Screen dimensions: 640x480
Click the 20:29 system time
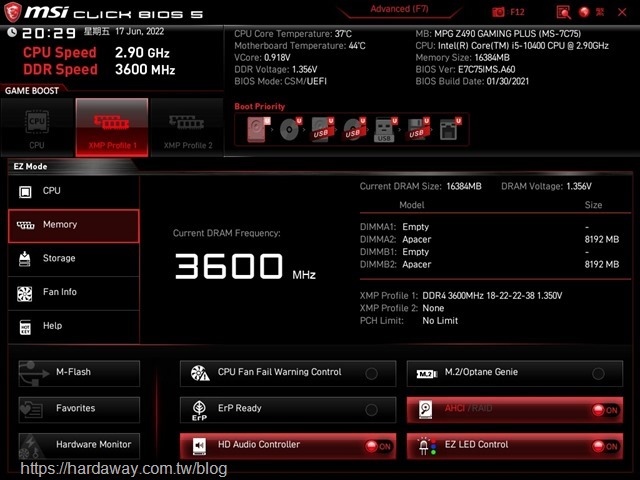click(x=49, y=33)
